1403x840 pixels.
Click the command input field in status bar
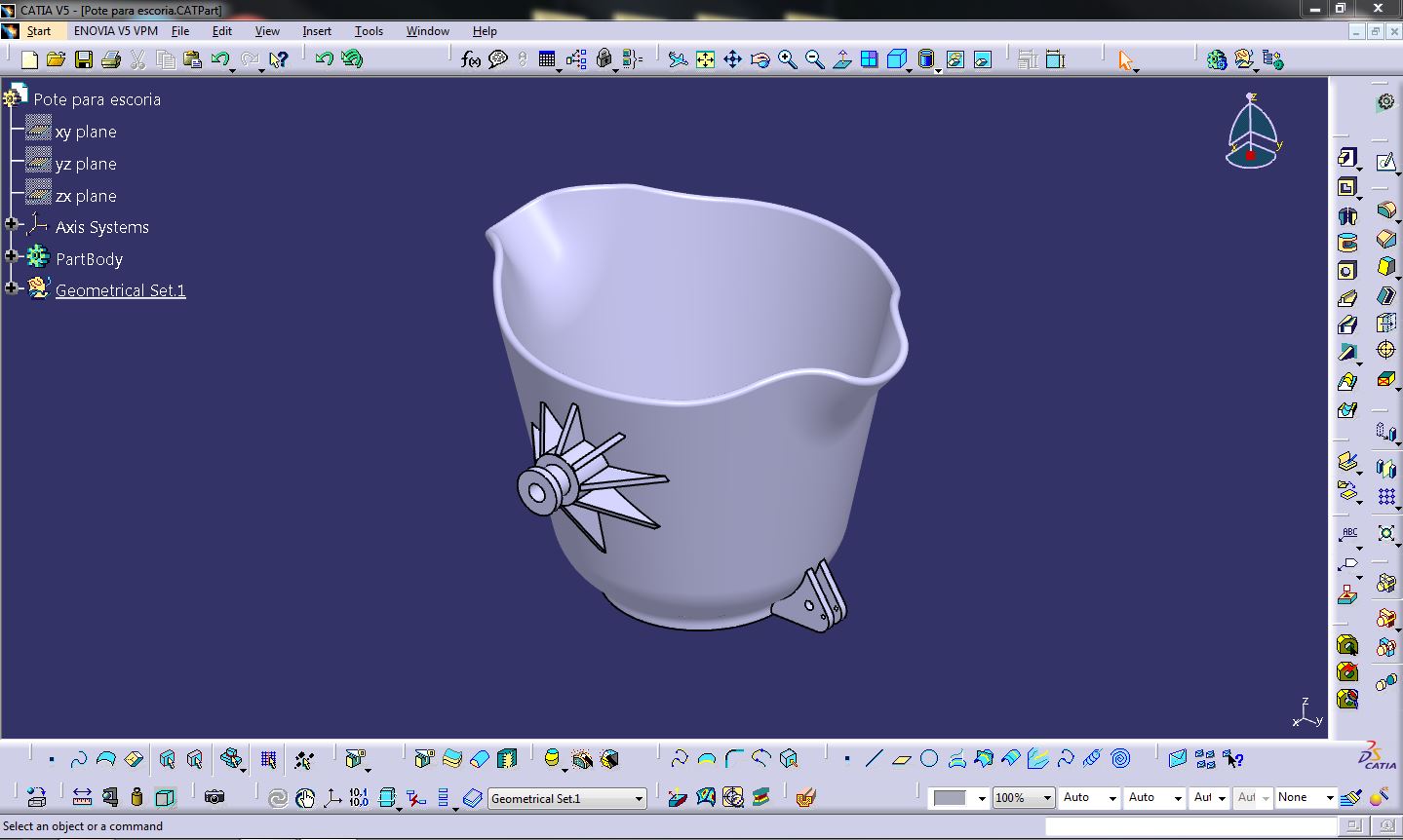(x=1190, y=826)
